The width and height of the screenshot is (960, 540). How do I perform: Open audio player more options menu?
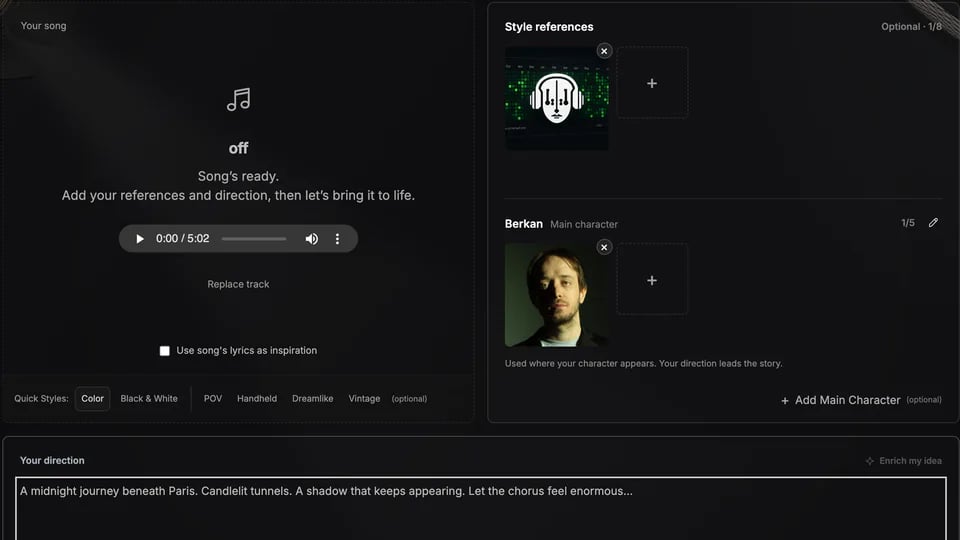click(337, 239)
